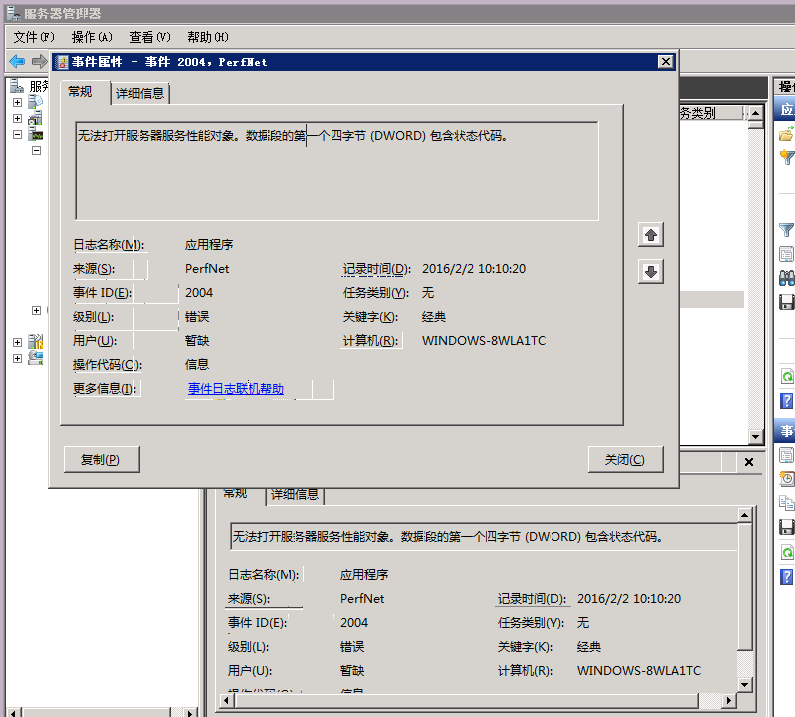The width and height of the screenshot is (795, 717).
Task: Click the attach task clock icon
Action: click(x=786, y=478)
